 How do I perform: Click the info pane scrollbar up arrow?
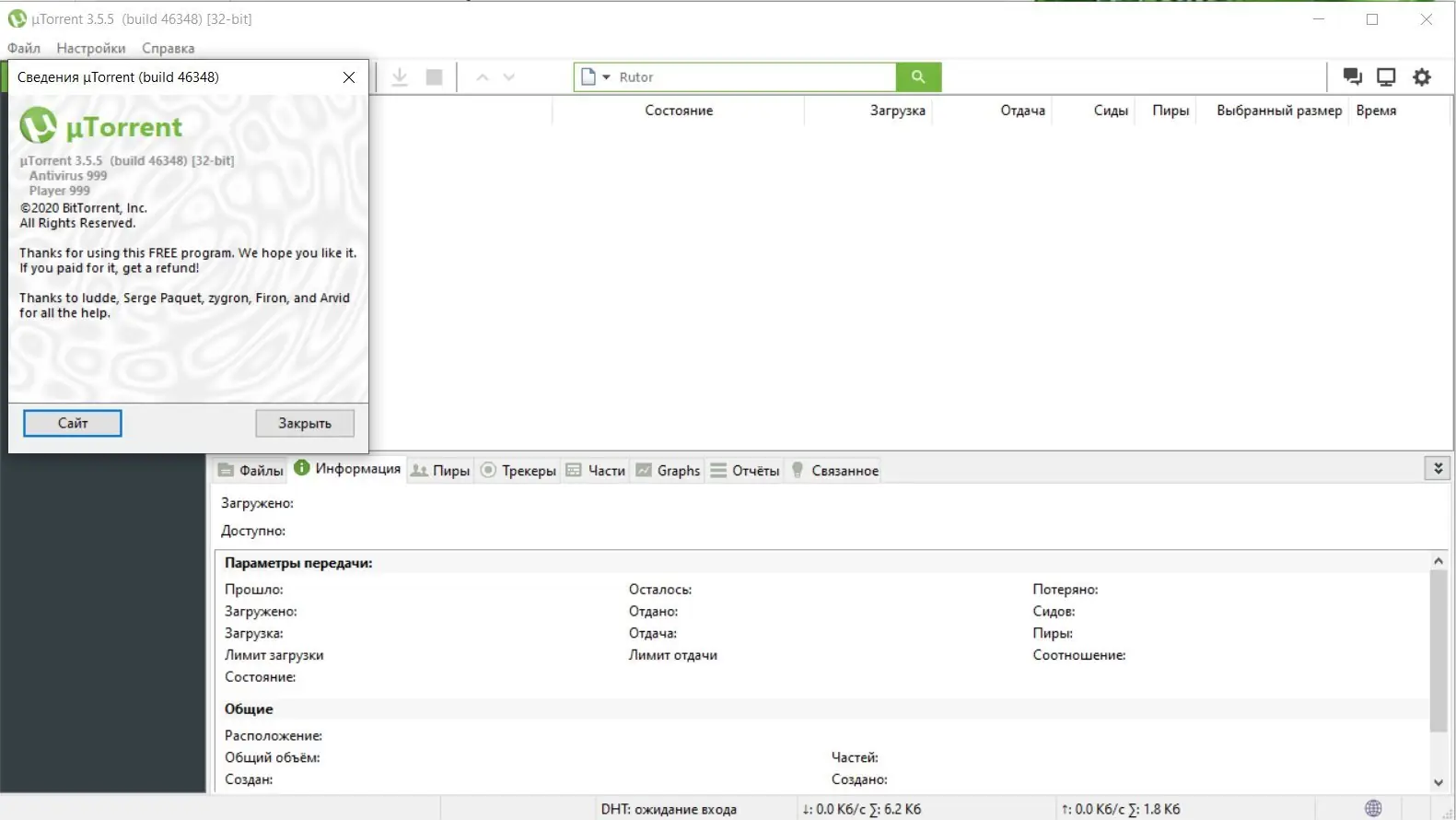[x=1439, y=560]
